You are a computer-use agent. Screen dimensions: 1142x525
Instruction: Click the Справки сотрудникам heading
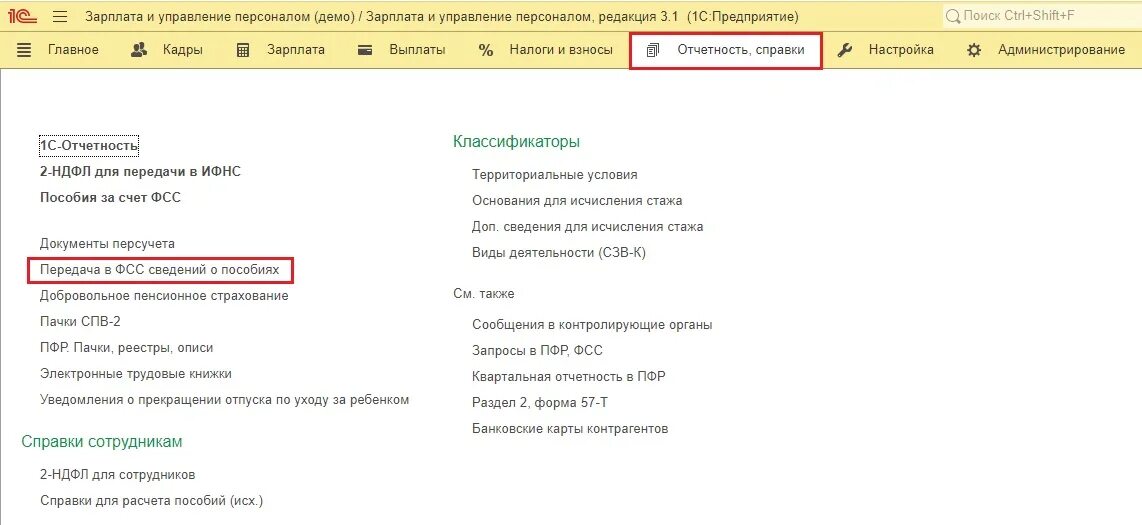[102, 441]
